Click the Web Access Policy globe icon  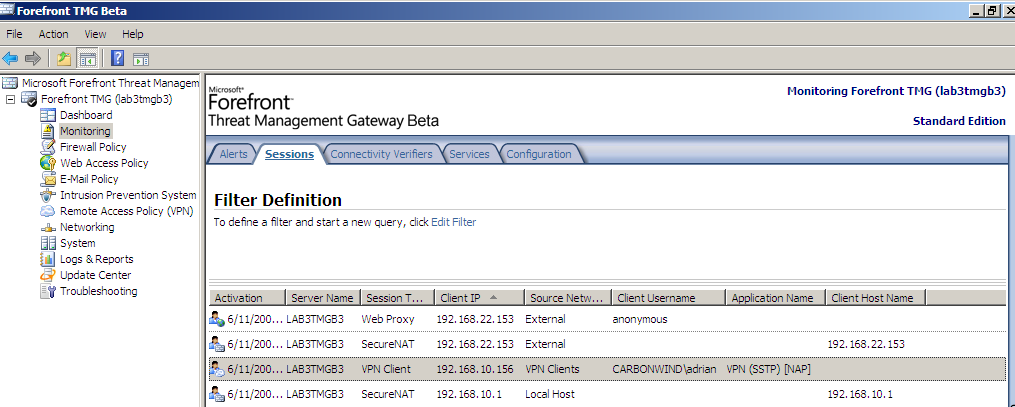(x=49, y=163)
